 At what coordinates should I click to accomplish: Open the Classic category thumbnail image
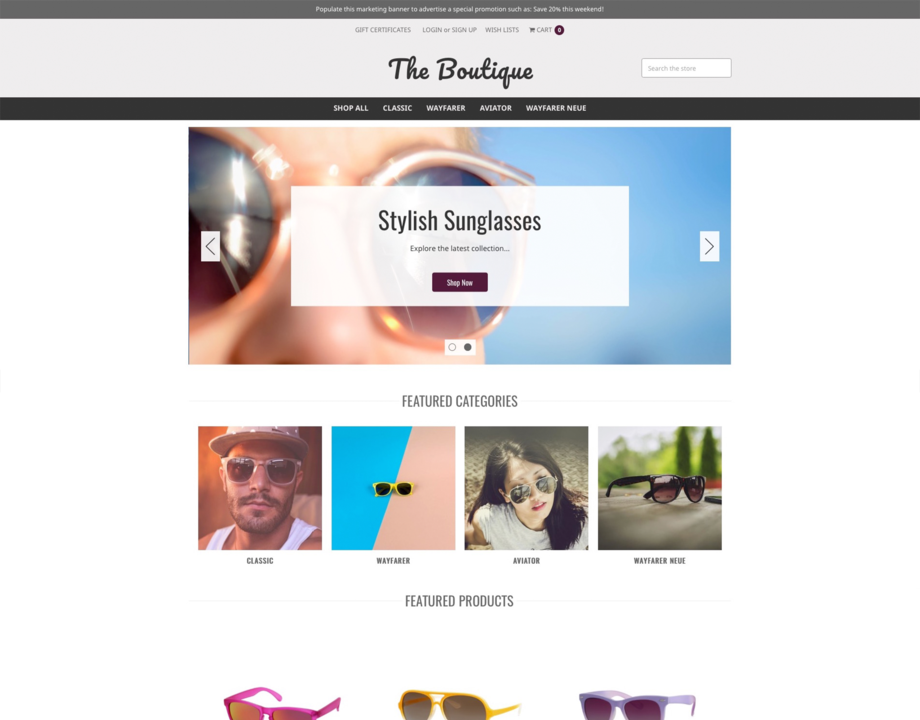(x=260, y=488)
